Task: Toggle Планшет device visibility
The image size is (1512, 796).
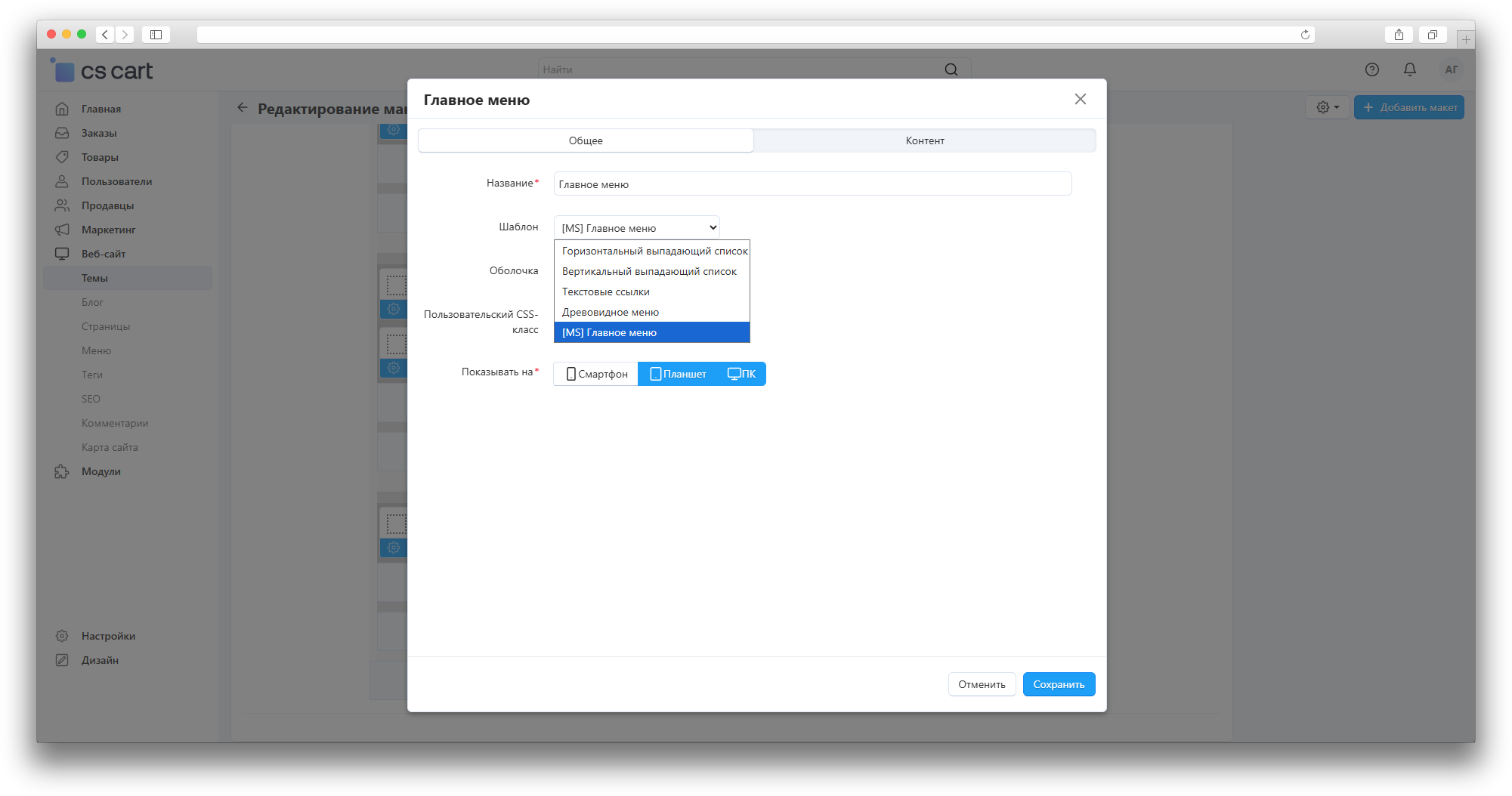Action: [678, 374]
